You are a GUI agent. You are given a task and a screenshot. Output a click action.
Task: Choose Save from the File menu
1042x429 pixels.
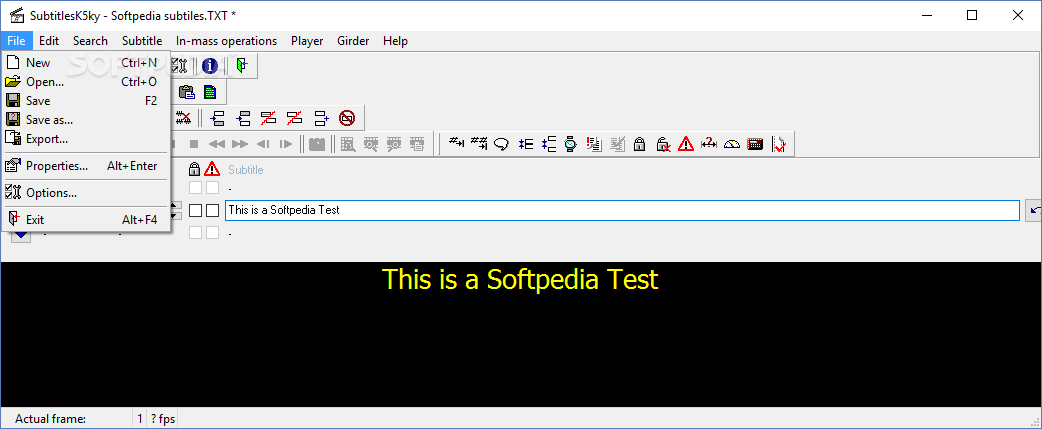click(86, 101)
